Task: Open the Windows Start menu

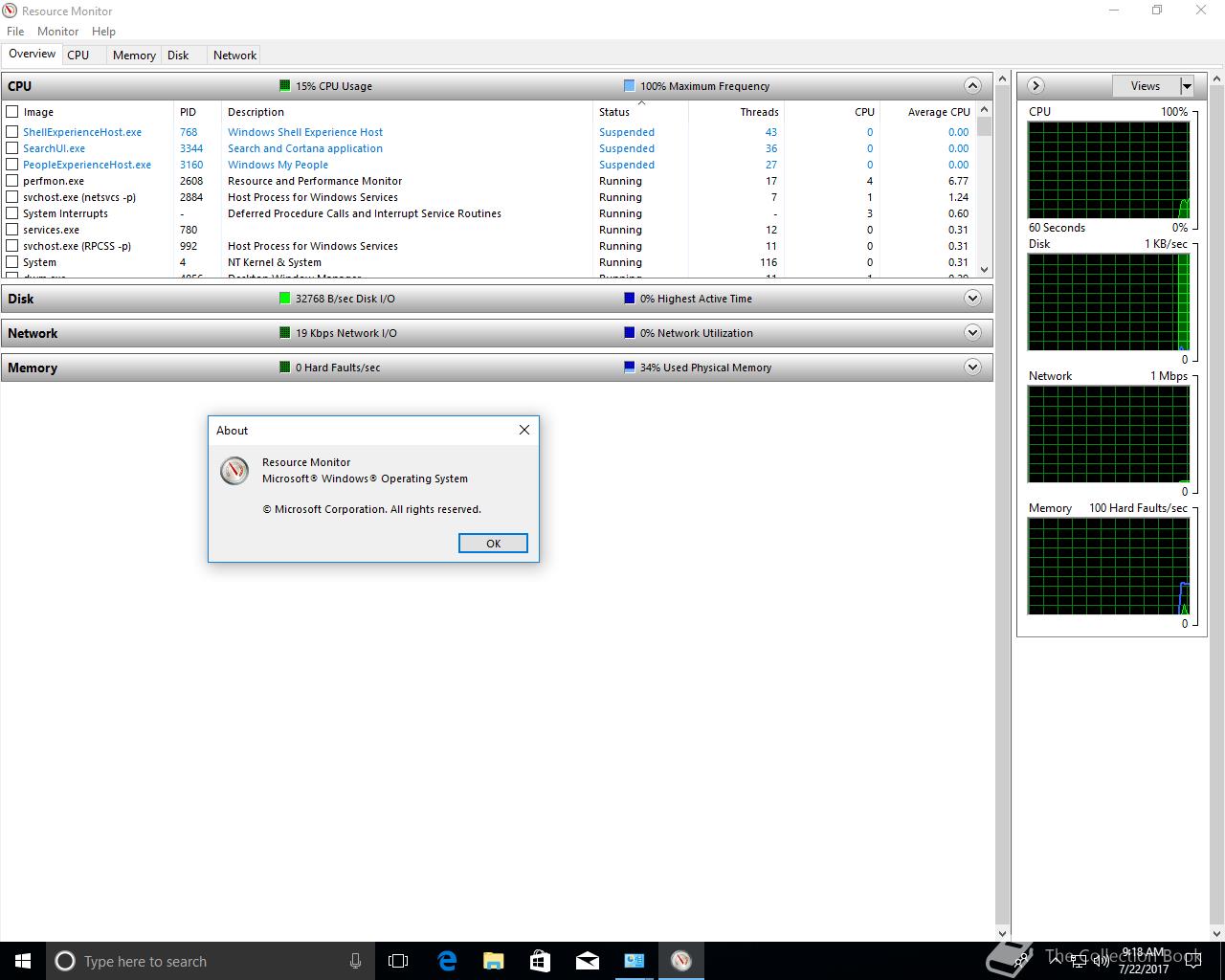Action: click(23, 961)
